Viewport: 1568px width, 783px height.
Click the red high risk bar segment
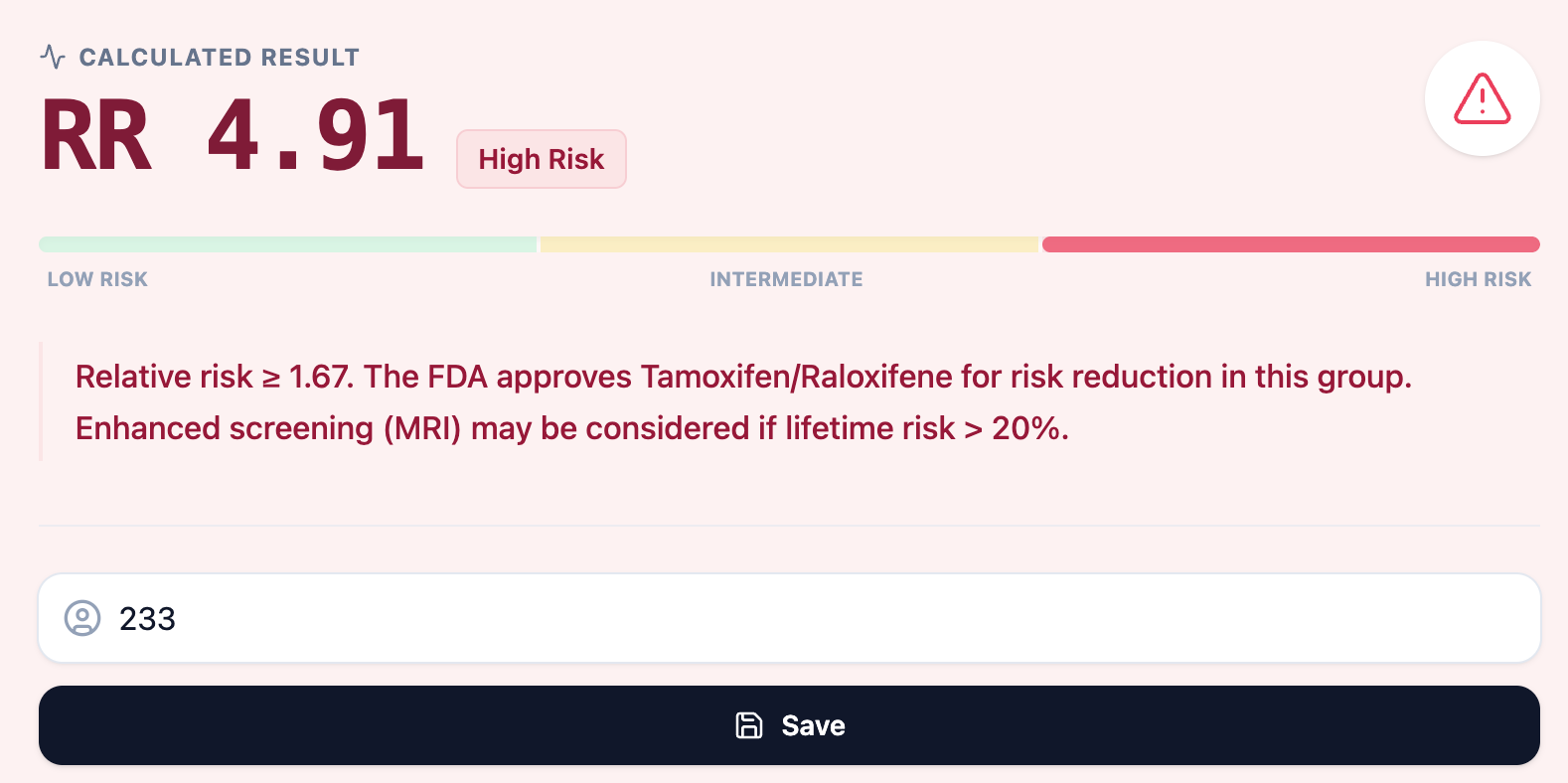click(1290, 244)
